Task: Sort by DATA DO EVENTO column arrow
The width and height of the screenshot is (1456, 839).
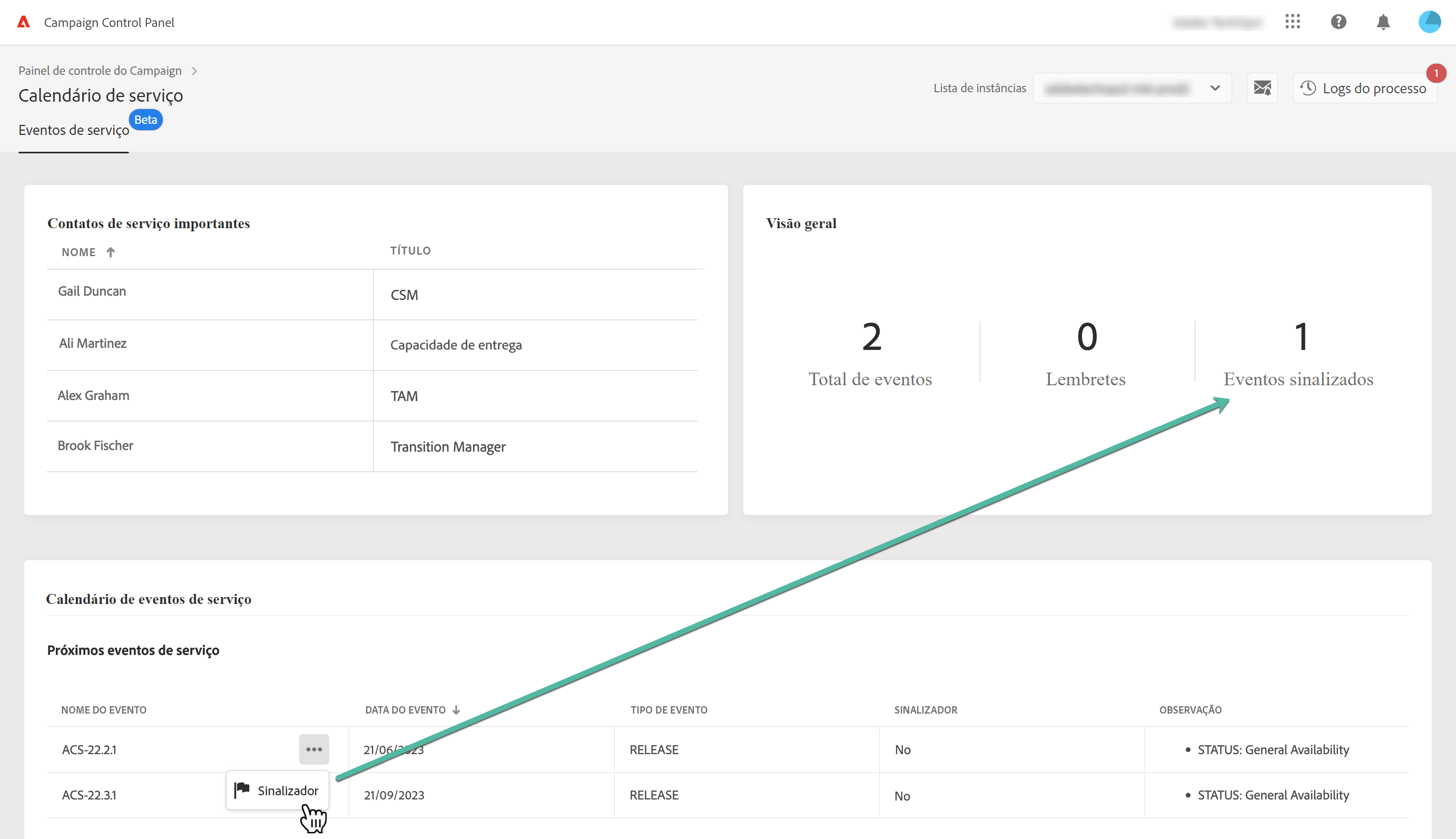Action: coord(456,710)
